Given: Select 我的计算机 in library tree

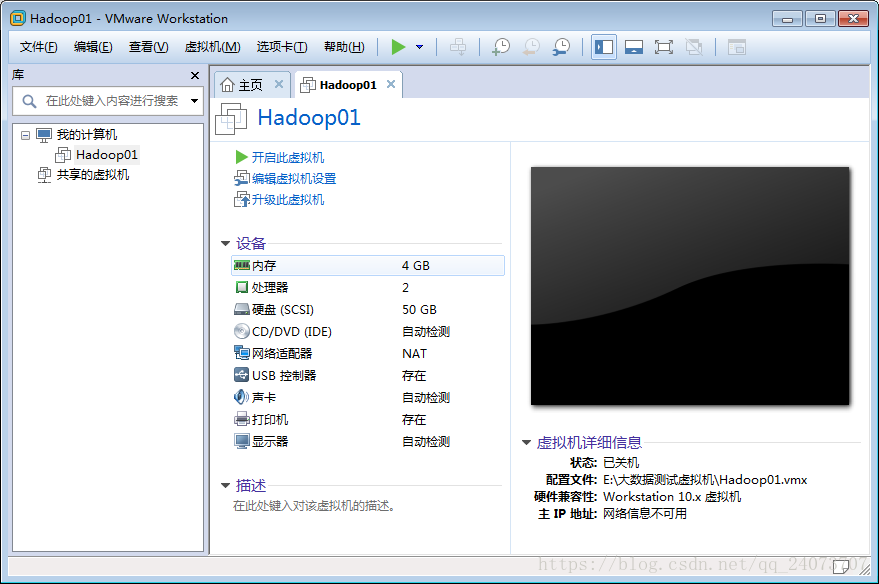Looking at the screenshot, I should (87, 135).
